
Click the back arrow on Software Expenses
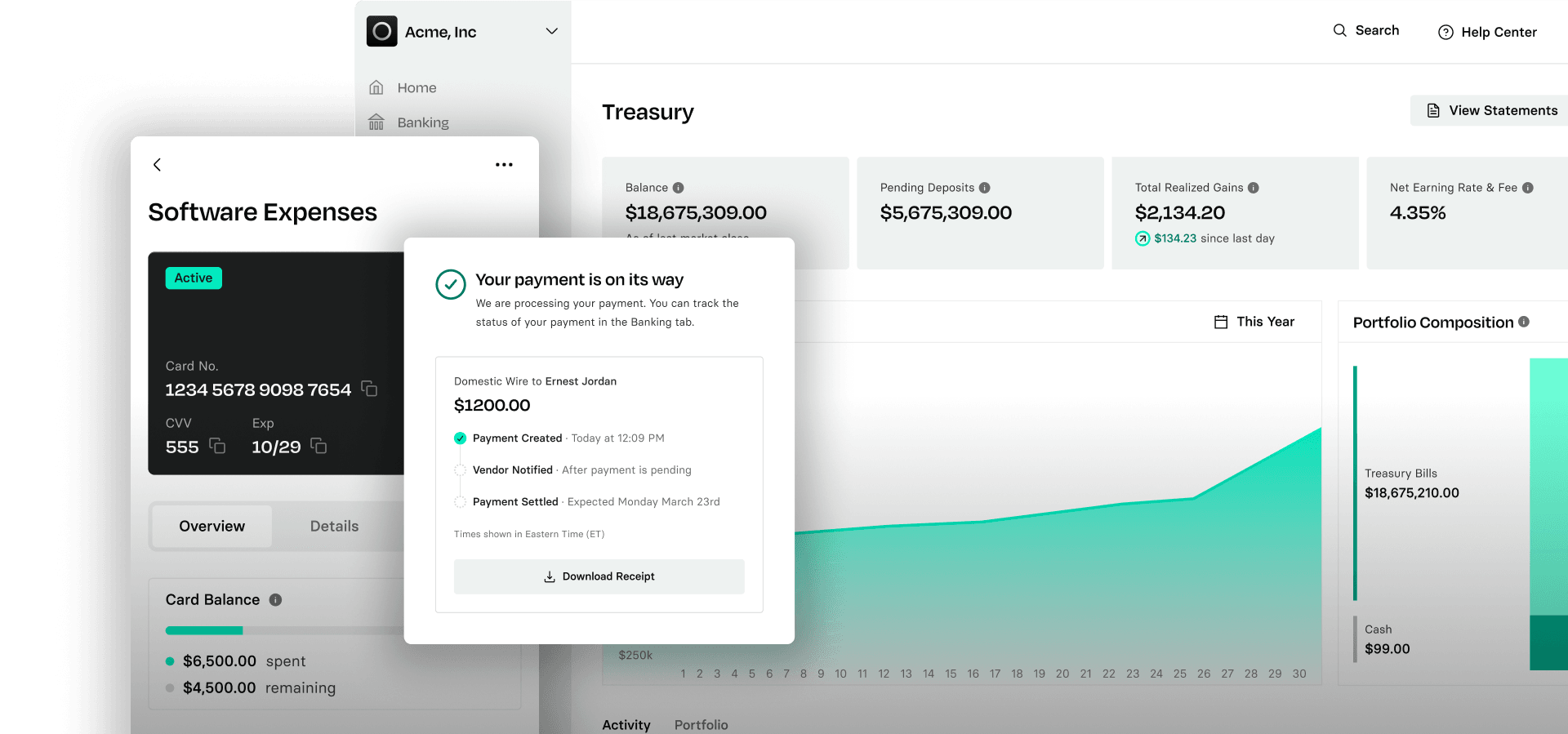(158, 165)
